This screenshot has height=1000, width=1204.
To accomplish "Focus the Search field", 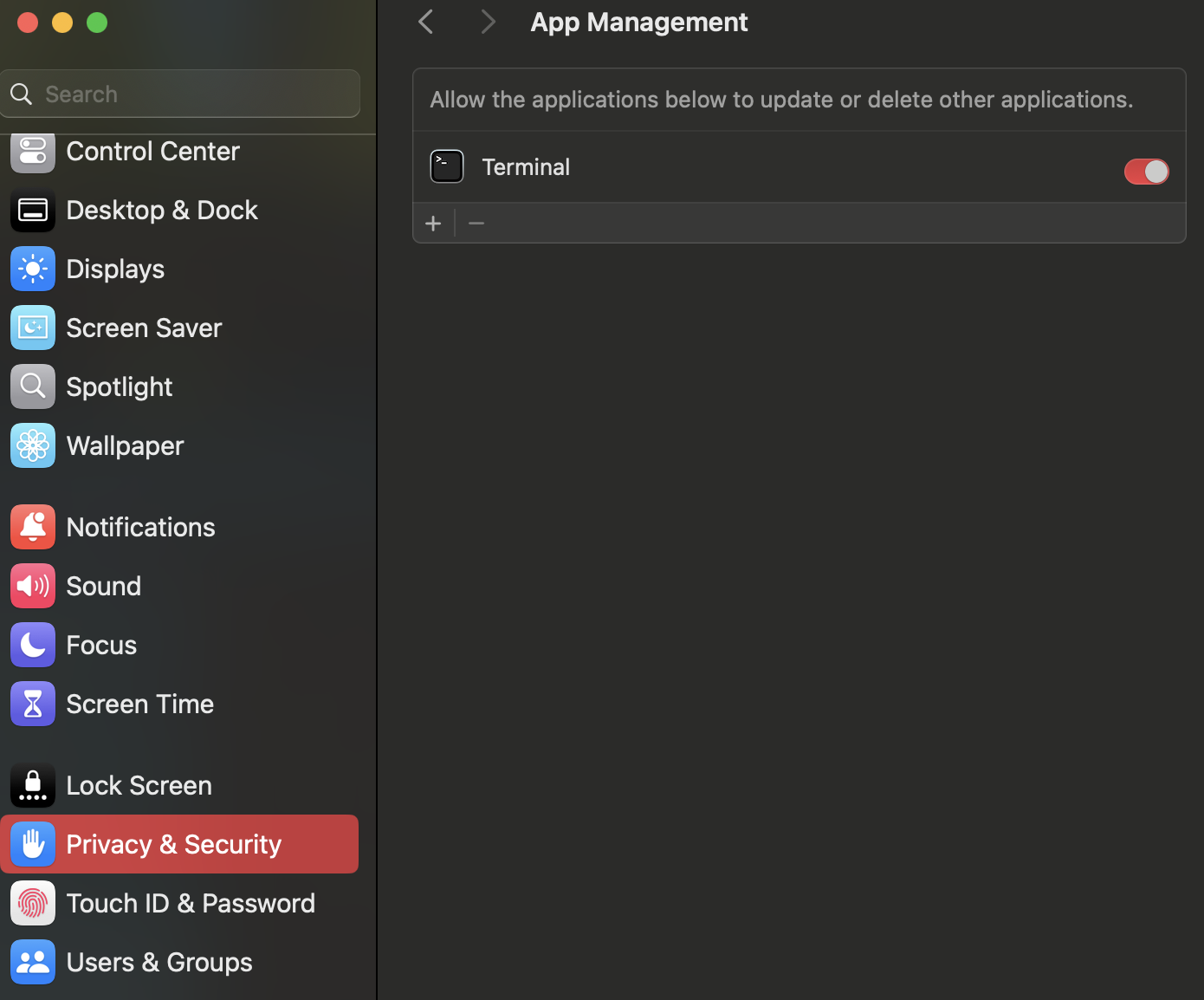I will pyautogui.click(x=180, y=94).
